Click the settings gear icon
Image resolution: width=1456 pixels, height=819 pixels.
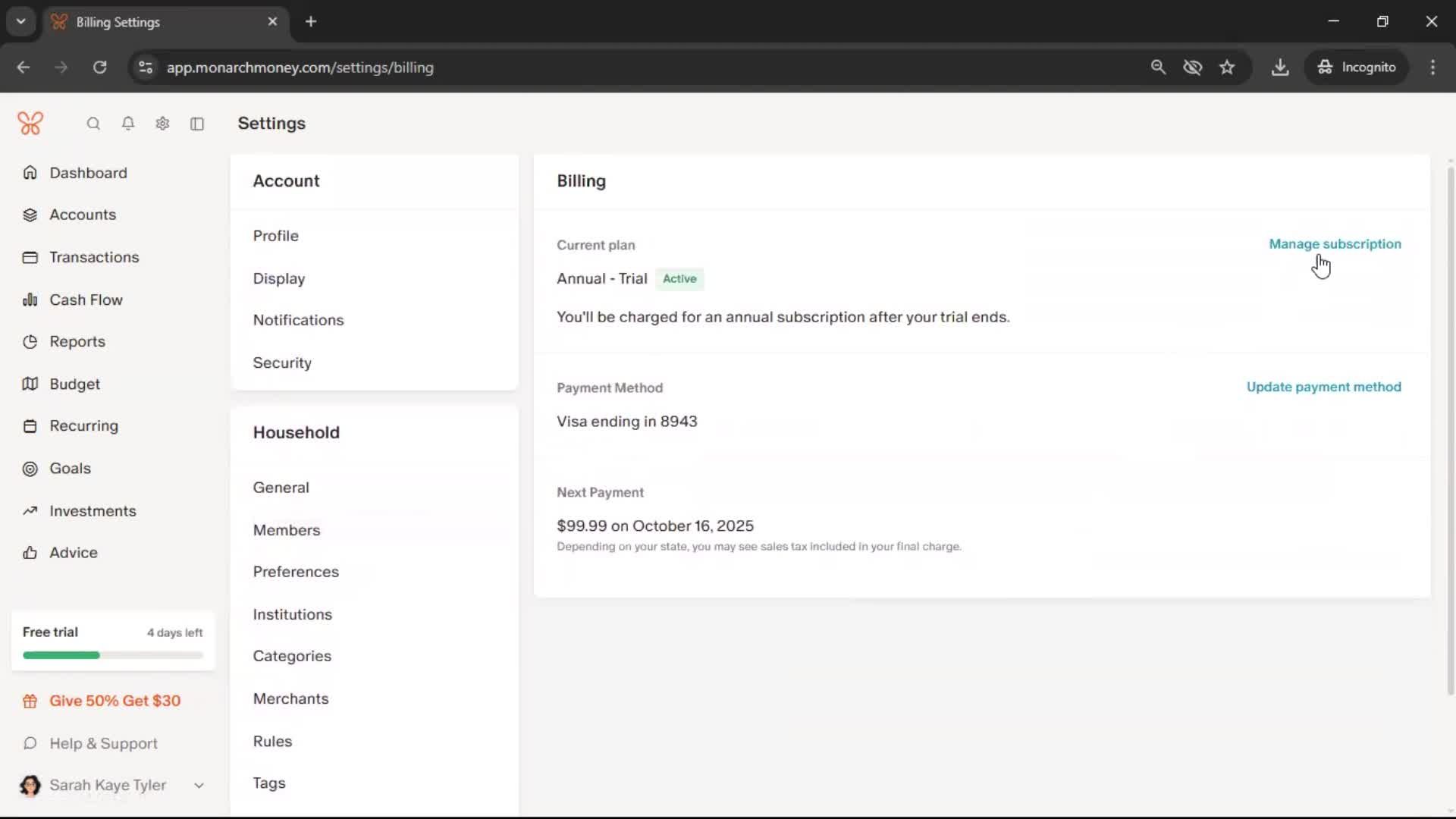point(162,124)
